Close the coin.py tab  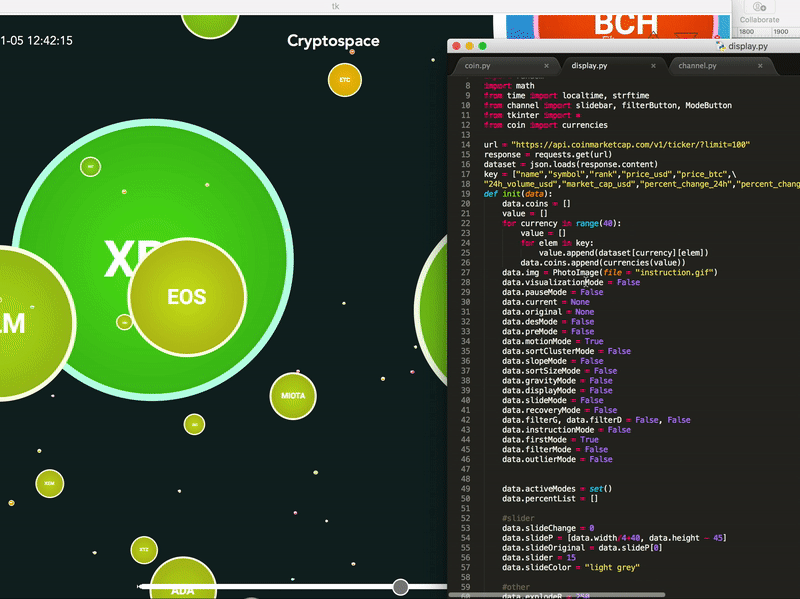546,66
